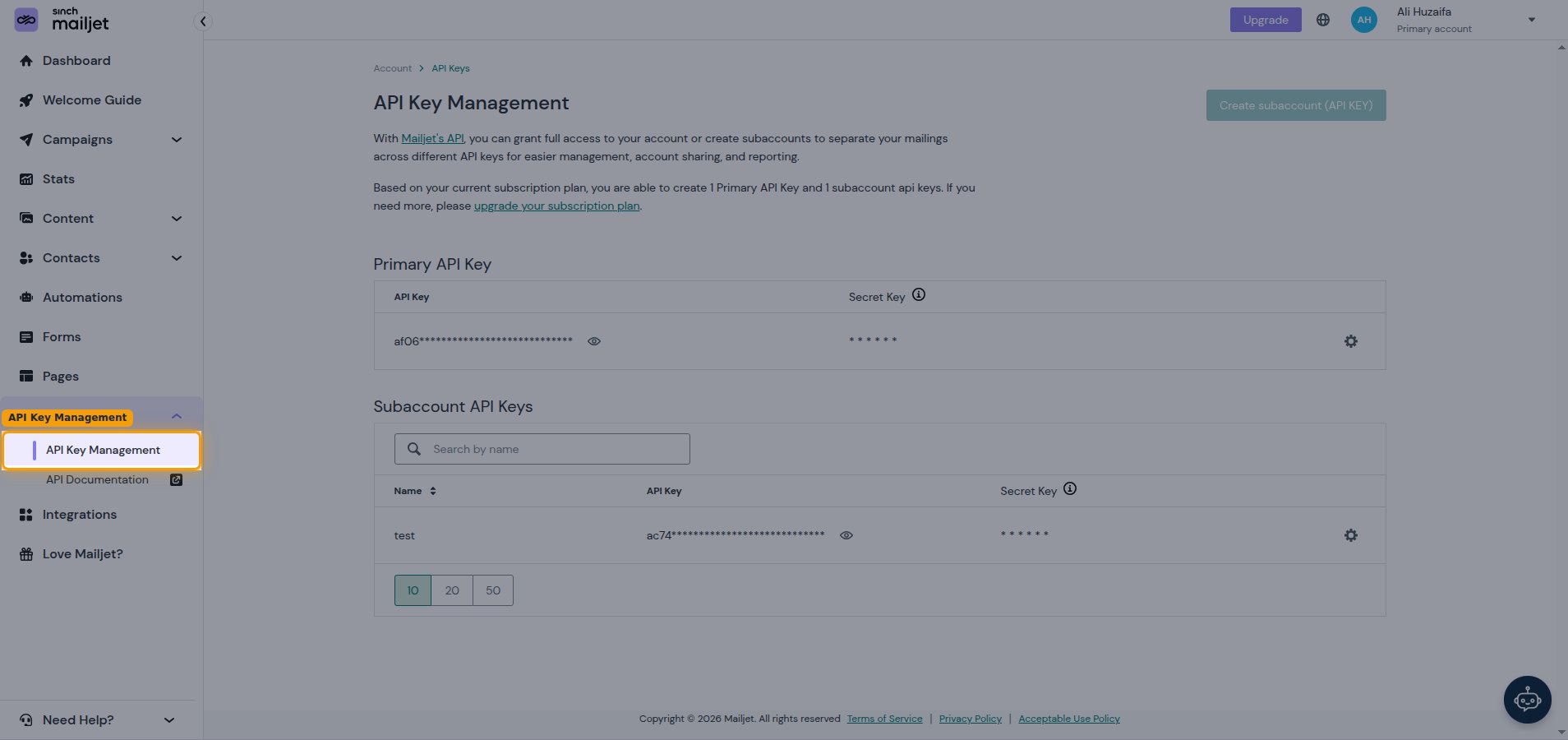Show 20 results per page
Viewport: 1568px width, 740px height.
(x=452, y=590)
